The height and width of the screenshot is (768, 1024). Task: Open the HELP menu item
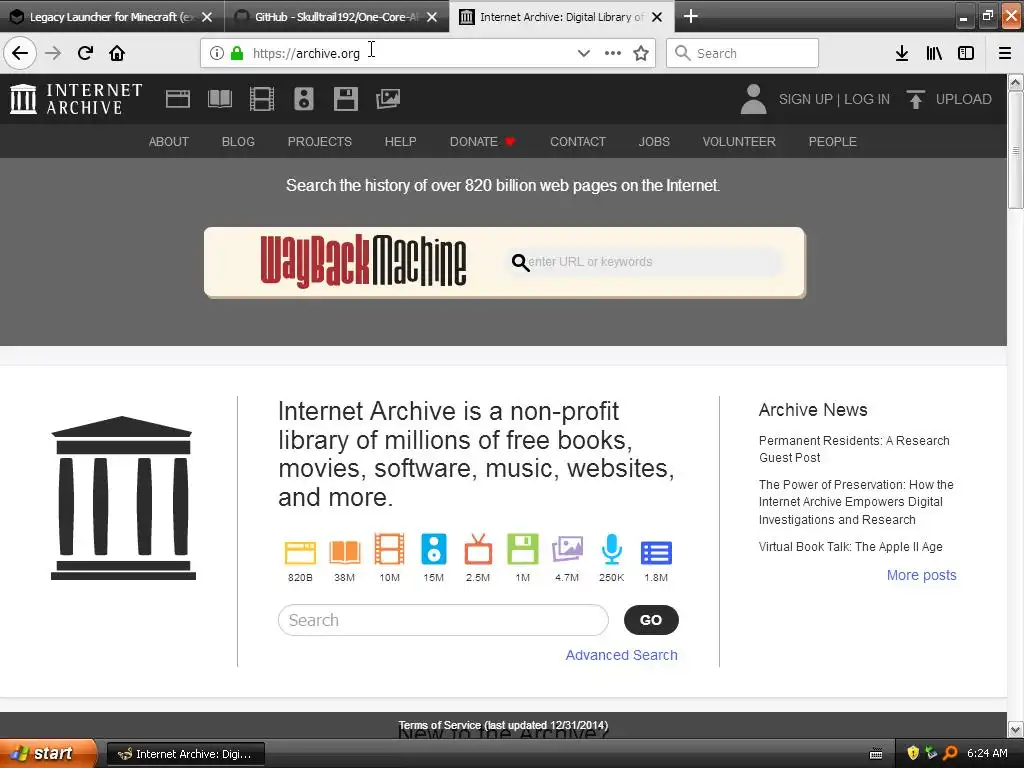click(x=400, y=142)
